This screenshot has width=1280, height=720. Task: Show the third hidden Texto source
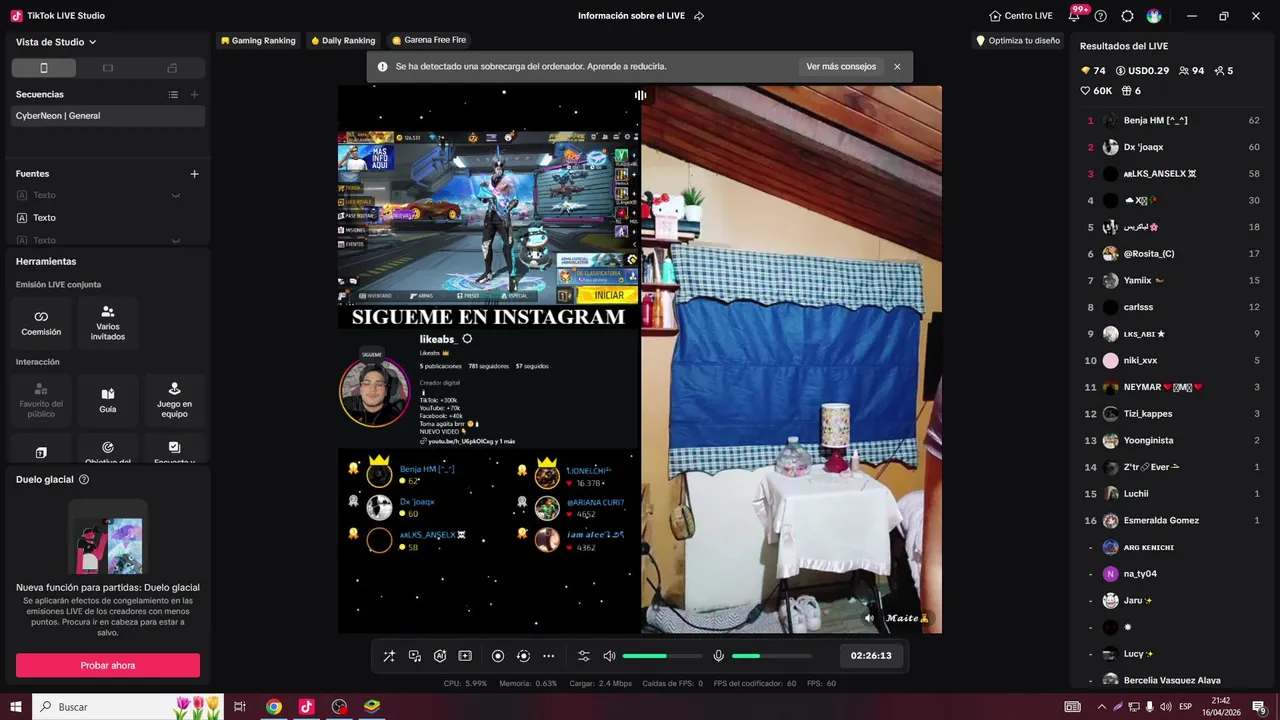(x=176, y=240)
